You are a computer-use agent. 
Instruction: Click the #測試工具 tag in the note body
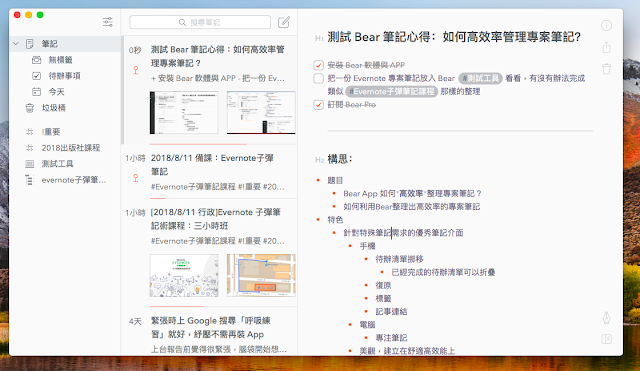pos(480,78)
